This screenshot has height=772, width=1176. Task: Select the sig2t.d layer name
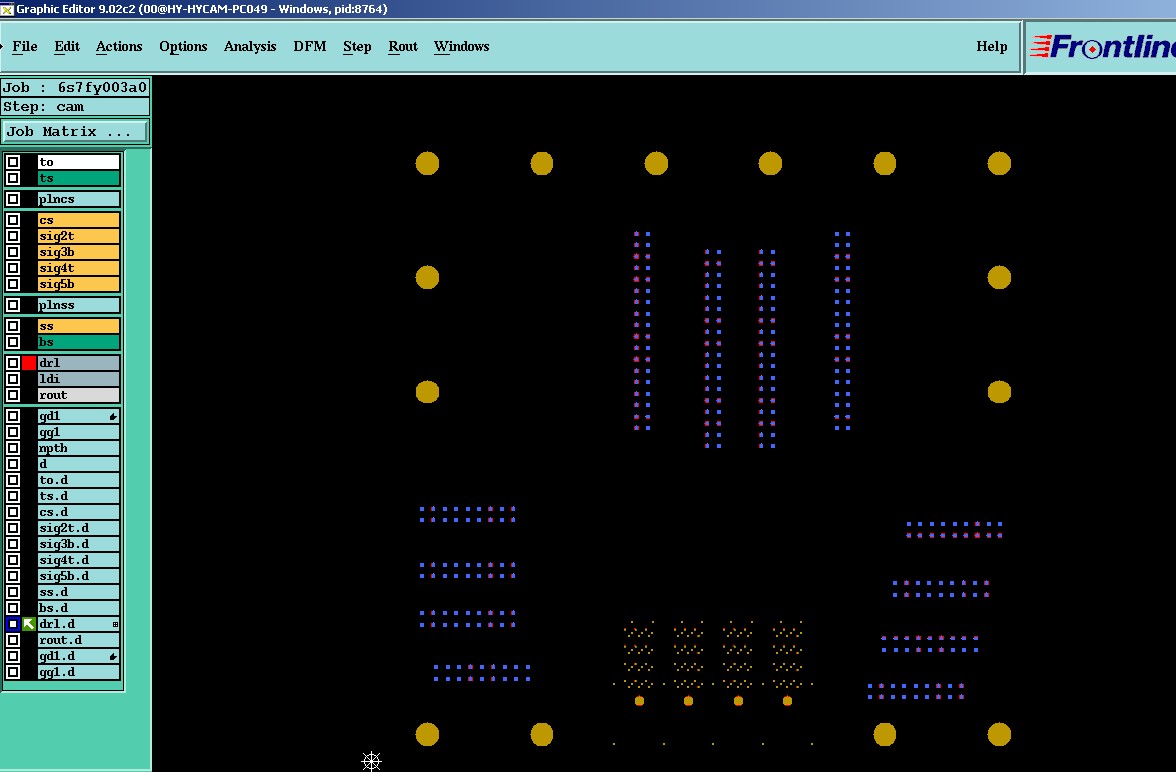coord(78,528)
